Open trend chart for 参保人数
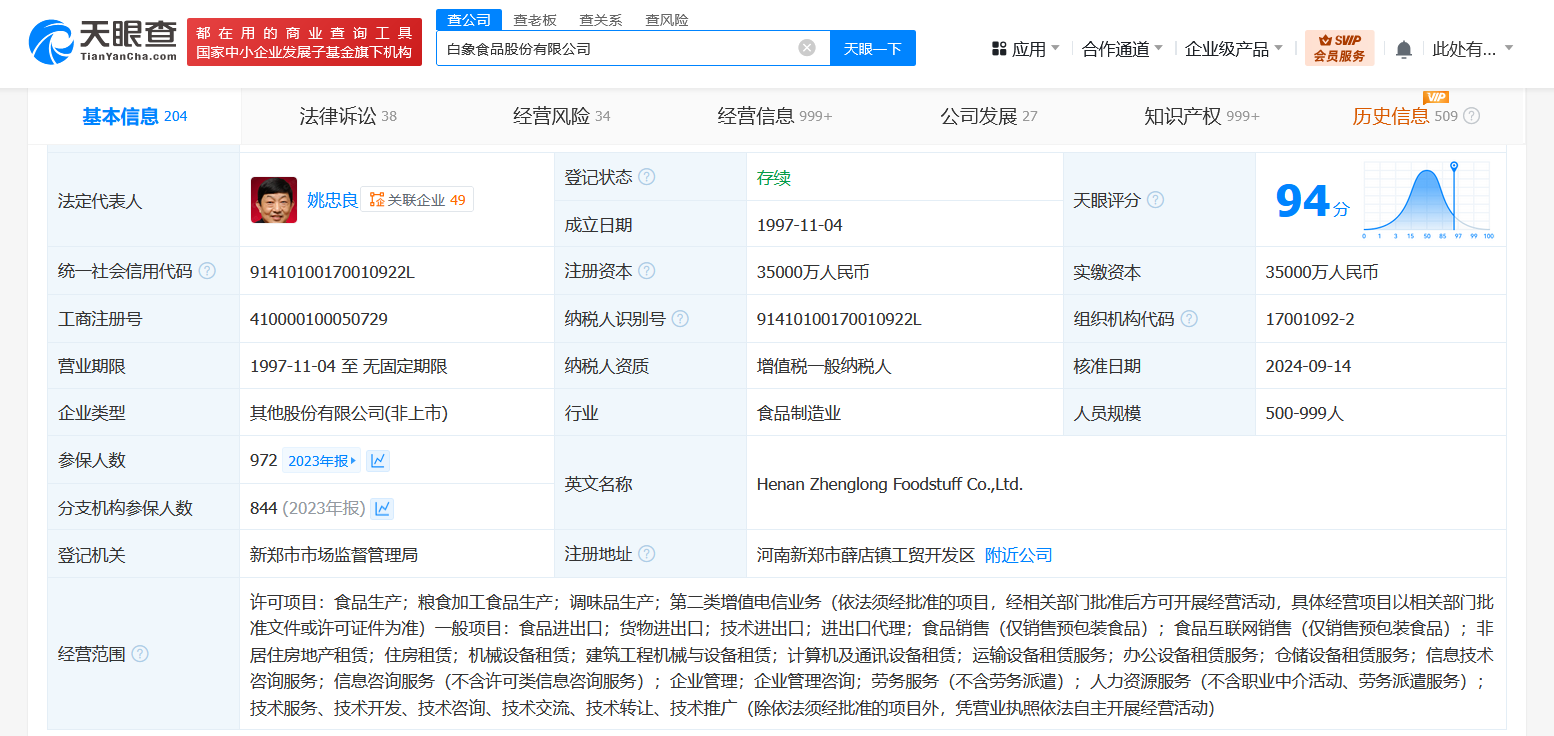Screen dimensions: 1554x736 click(378, 461)
